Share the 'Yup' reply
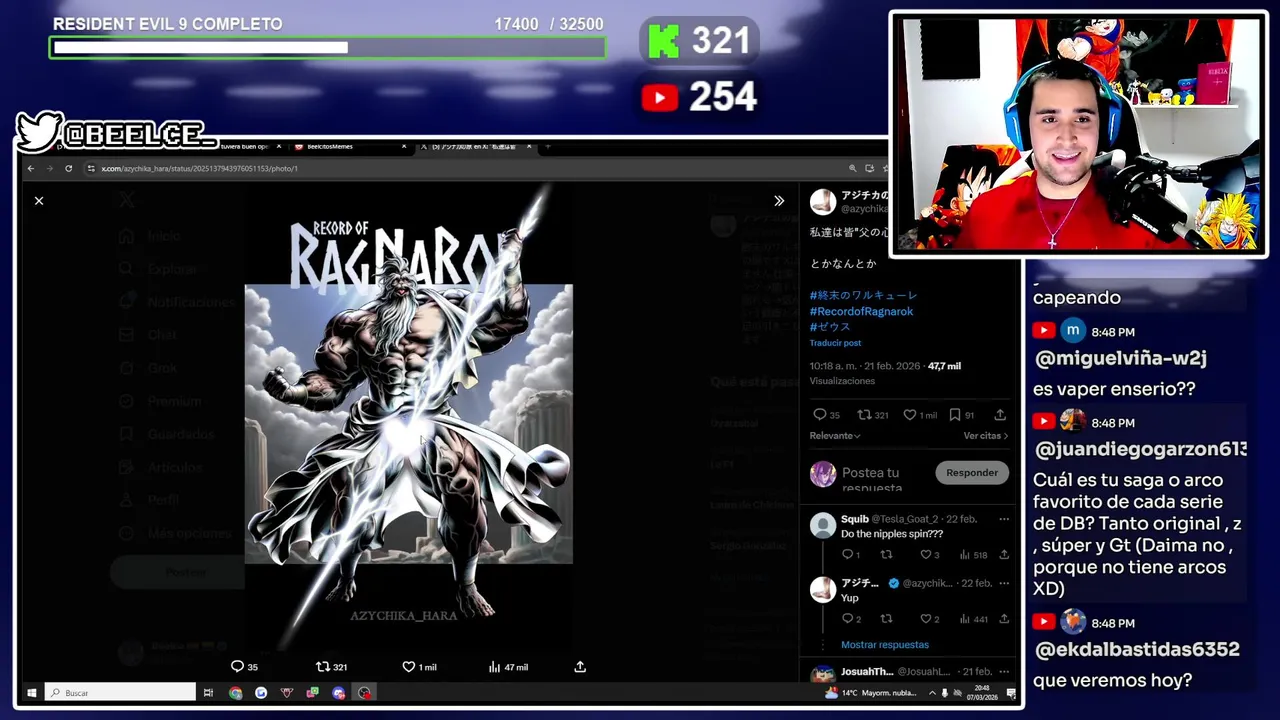 [1004, 619]
